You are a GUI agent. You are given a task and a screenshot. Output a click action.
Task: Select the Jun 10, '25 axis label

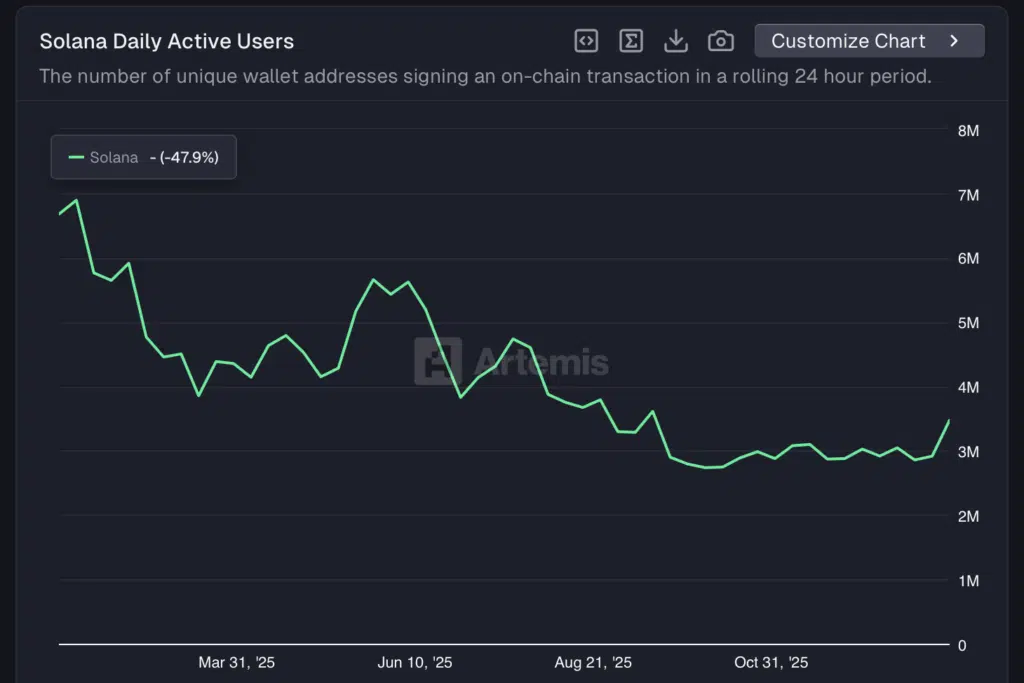click(x=414, y=662)
